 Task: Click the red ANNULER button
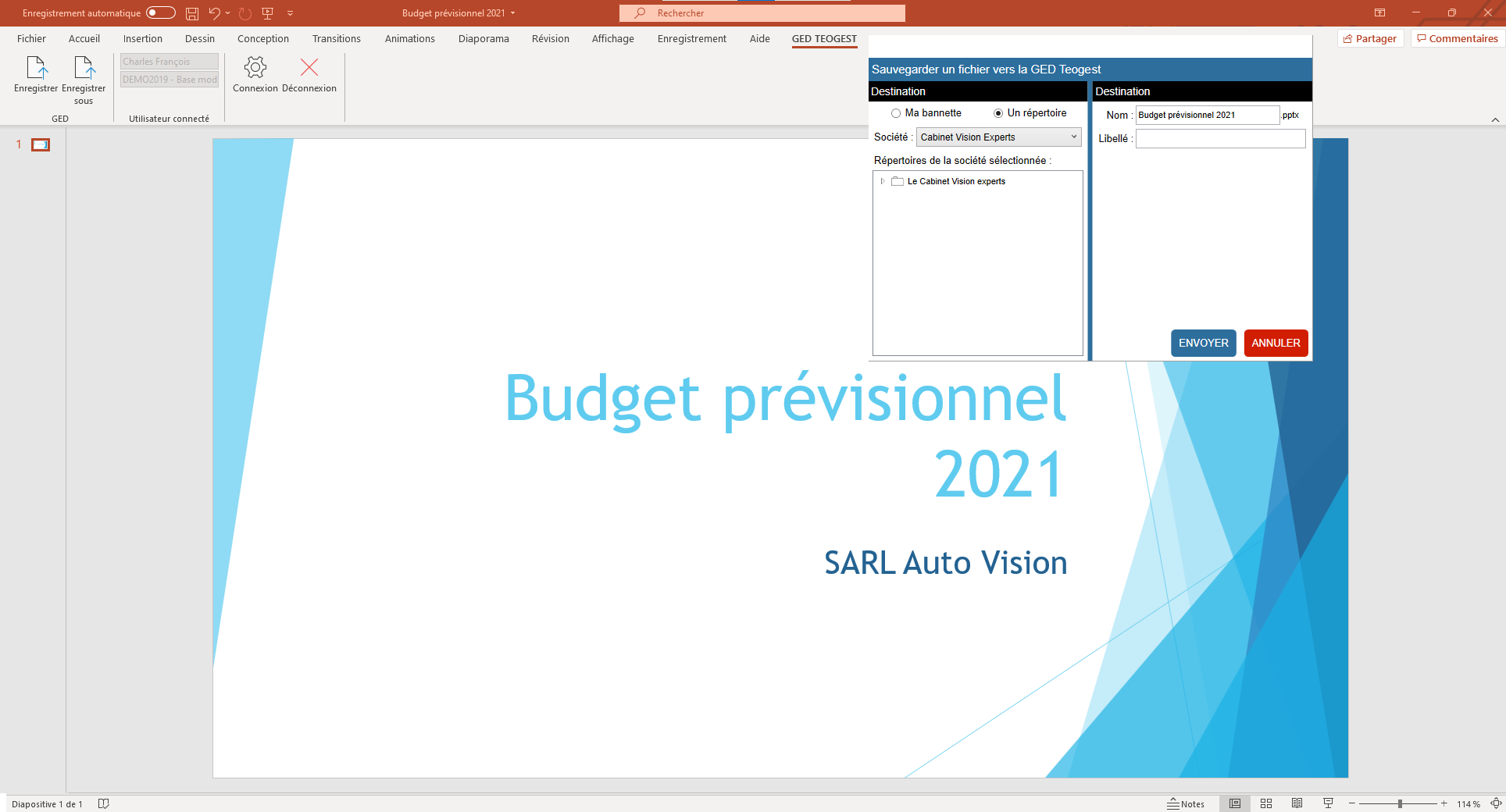pyautogui.click(x=1276, y=343)
